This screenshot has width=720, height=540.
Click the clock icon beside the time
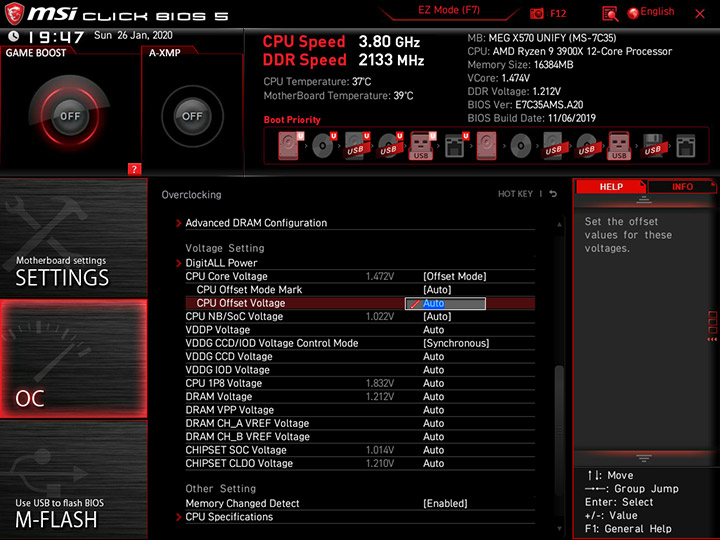14,36
